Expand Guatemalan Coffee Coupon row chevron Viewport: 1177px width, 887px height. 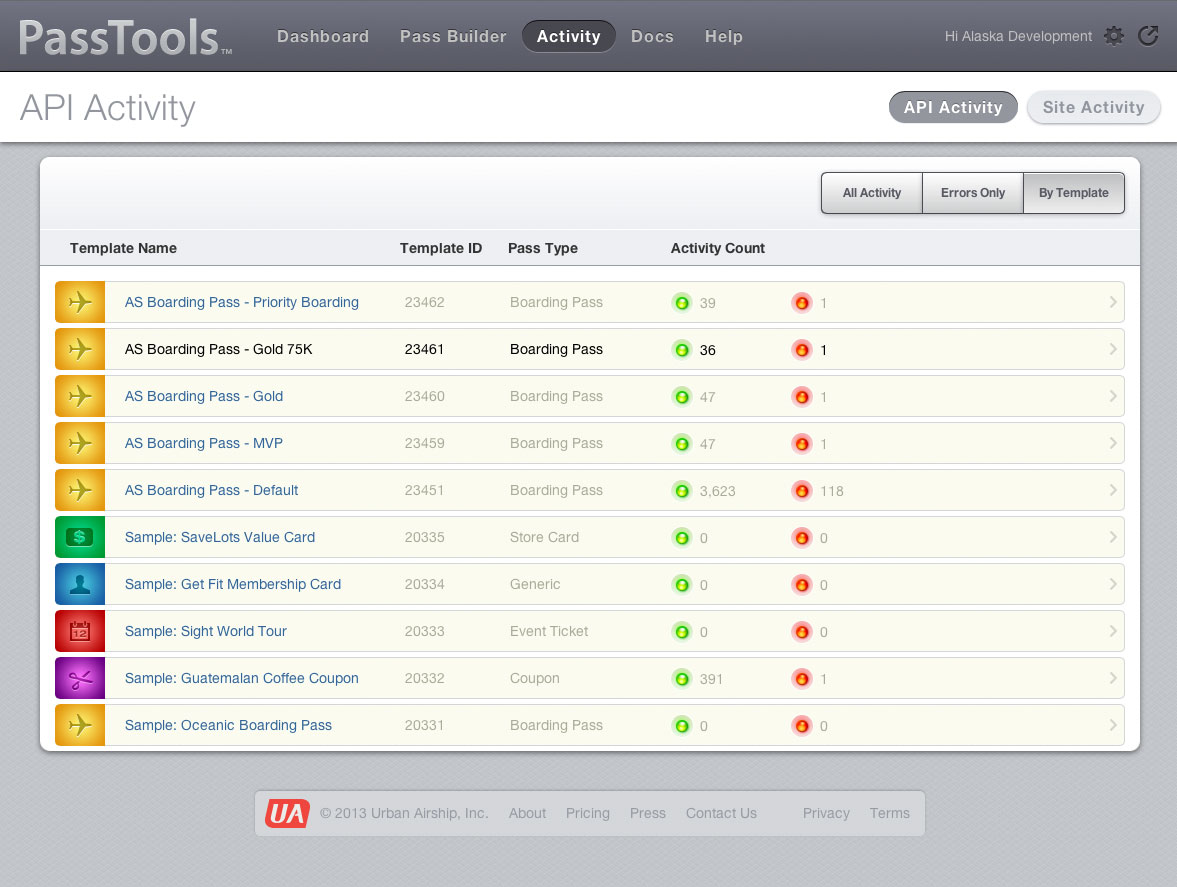pyautogui.click(x=1112, y=678)
